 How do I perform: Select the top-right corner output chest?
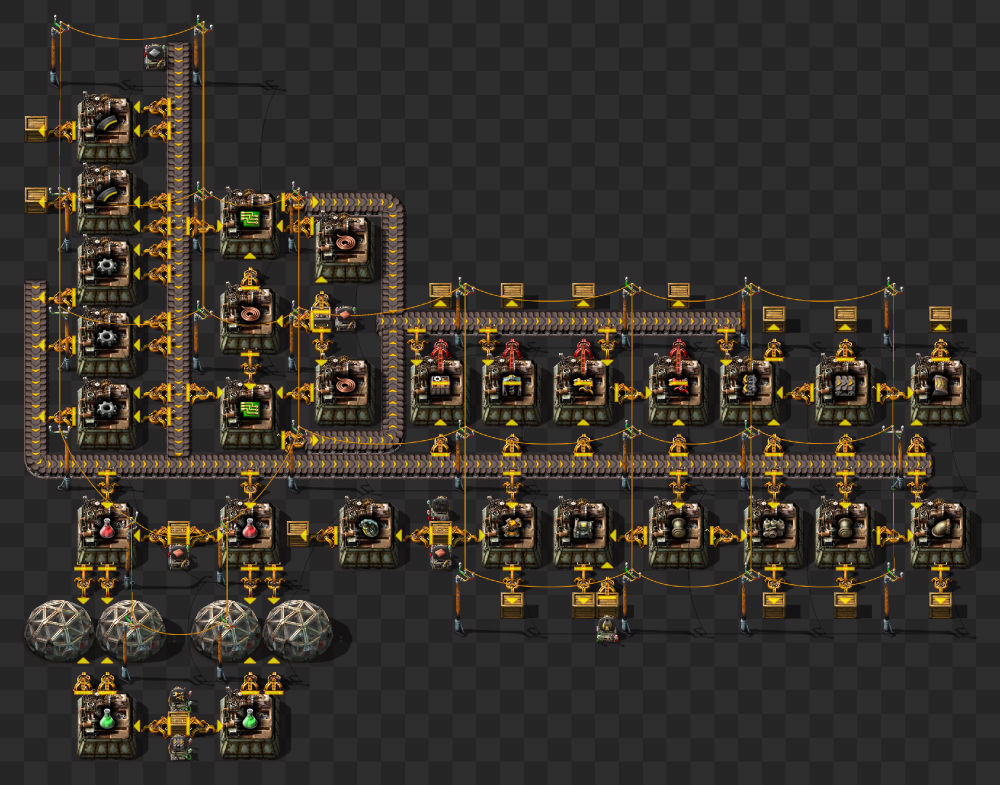[940, 318]
